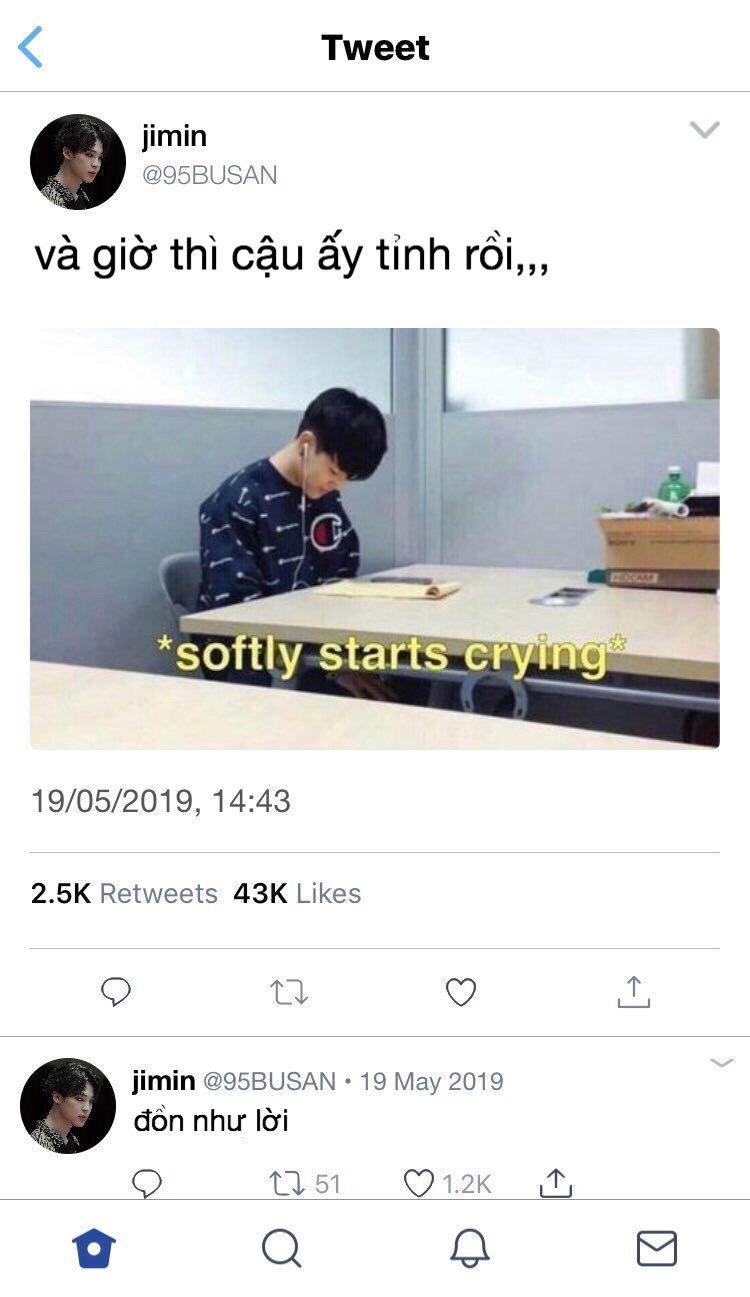Screen dimensions: 750x1297
Task: Share the reply tweet
Action: tap(555, 1183)
